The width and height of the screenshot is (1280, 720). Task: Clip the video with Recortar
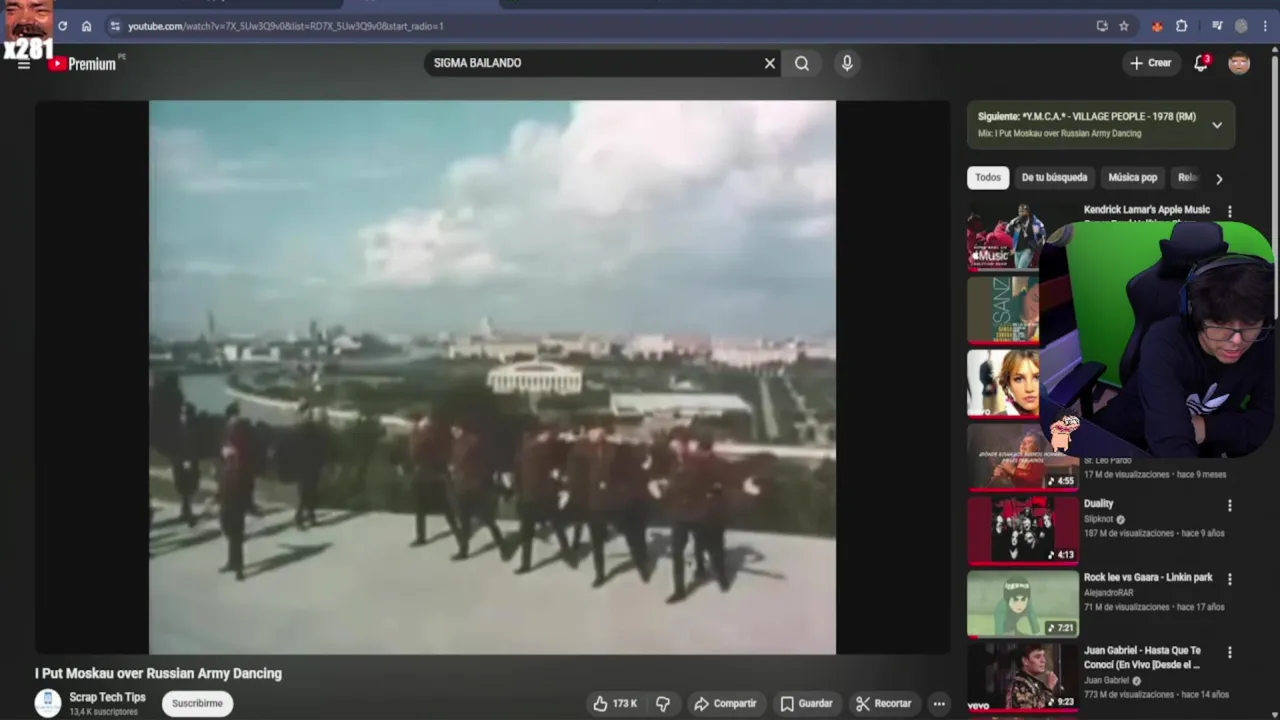tap(884, 704)
